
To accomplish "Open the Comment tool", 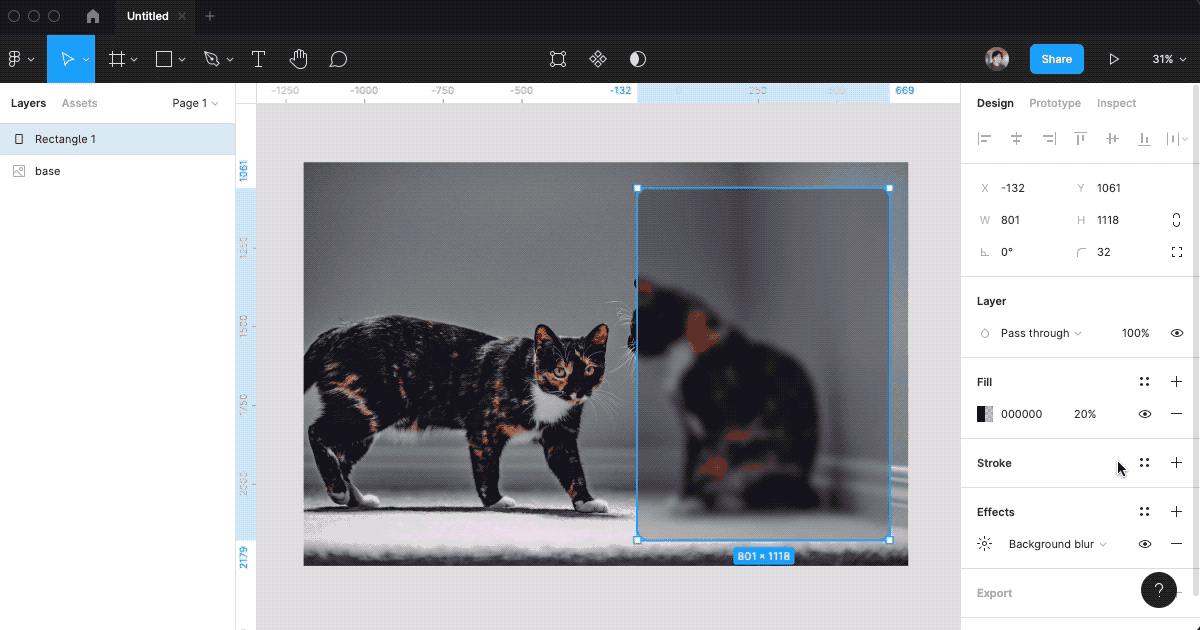I will tap(338, 59).
